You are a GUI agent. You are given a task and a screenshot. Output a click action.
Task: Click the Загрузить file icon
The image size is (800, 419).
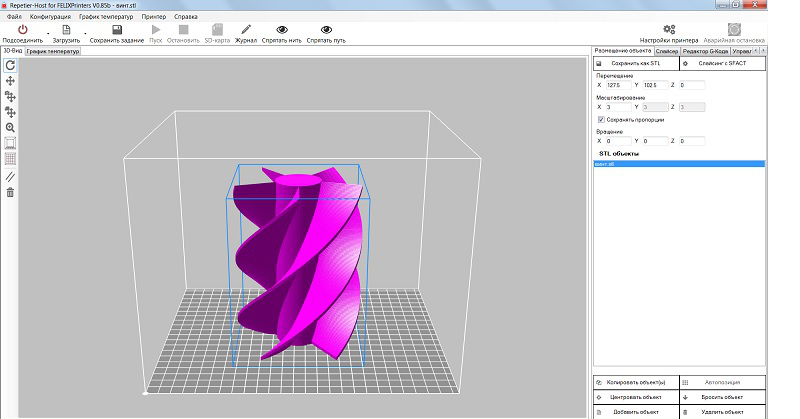coord(66,30)
